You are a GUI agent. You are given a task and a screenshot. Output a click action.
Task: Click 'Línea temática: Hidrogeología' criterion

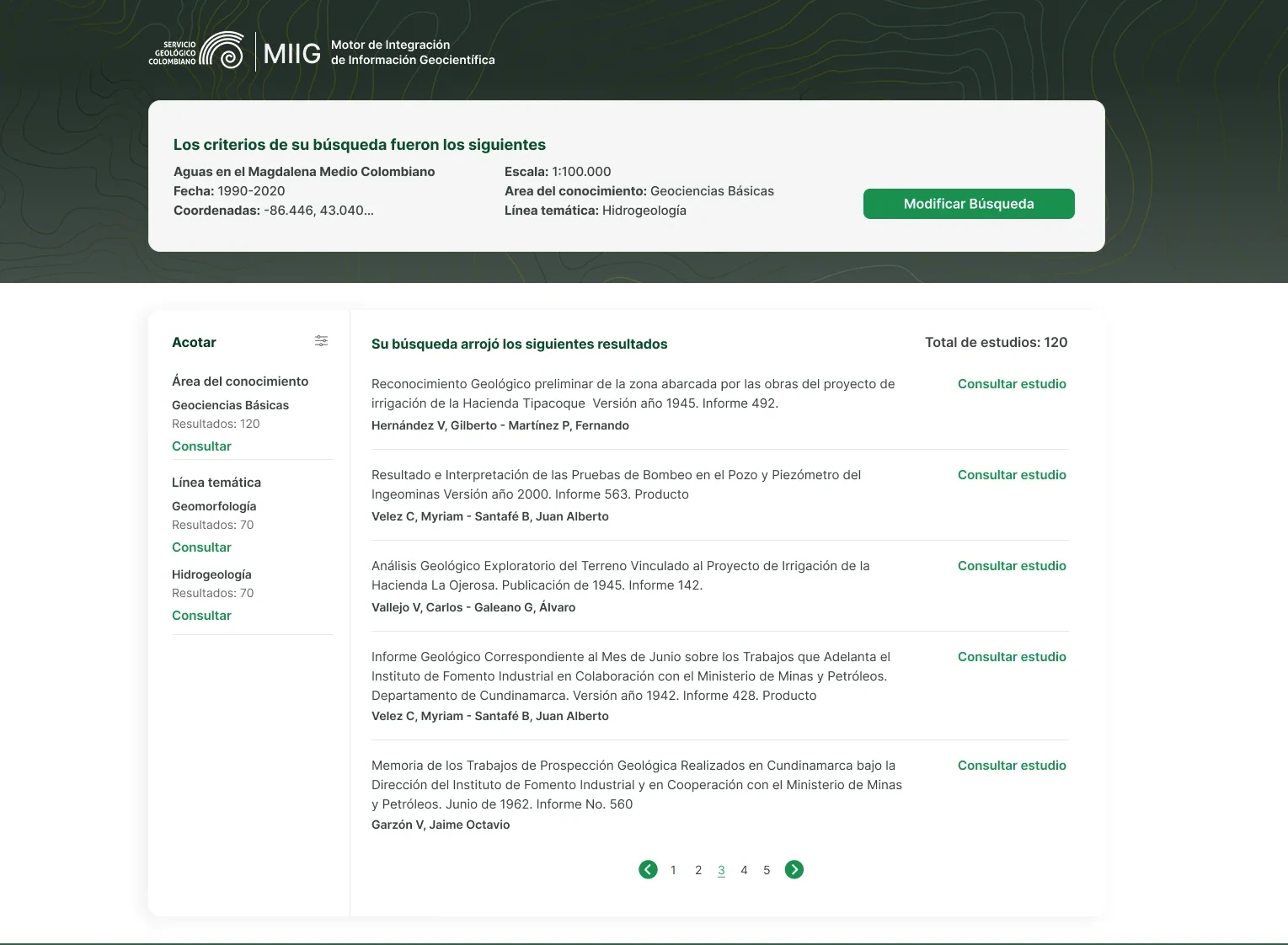click(x=596, y=211)
